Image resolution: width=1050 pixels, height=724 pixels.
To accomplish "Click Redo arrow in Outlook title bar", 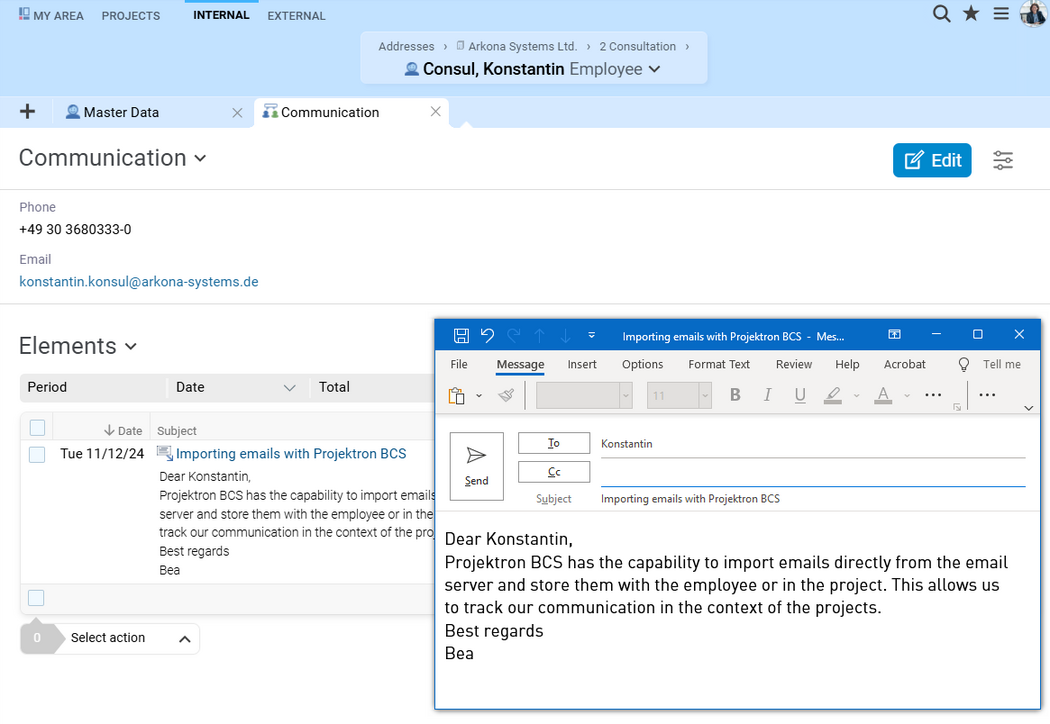I will point(514,335).
